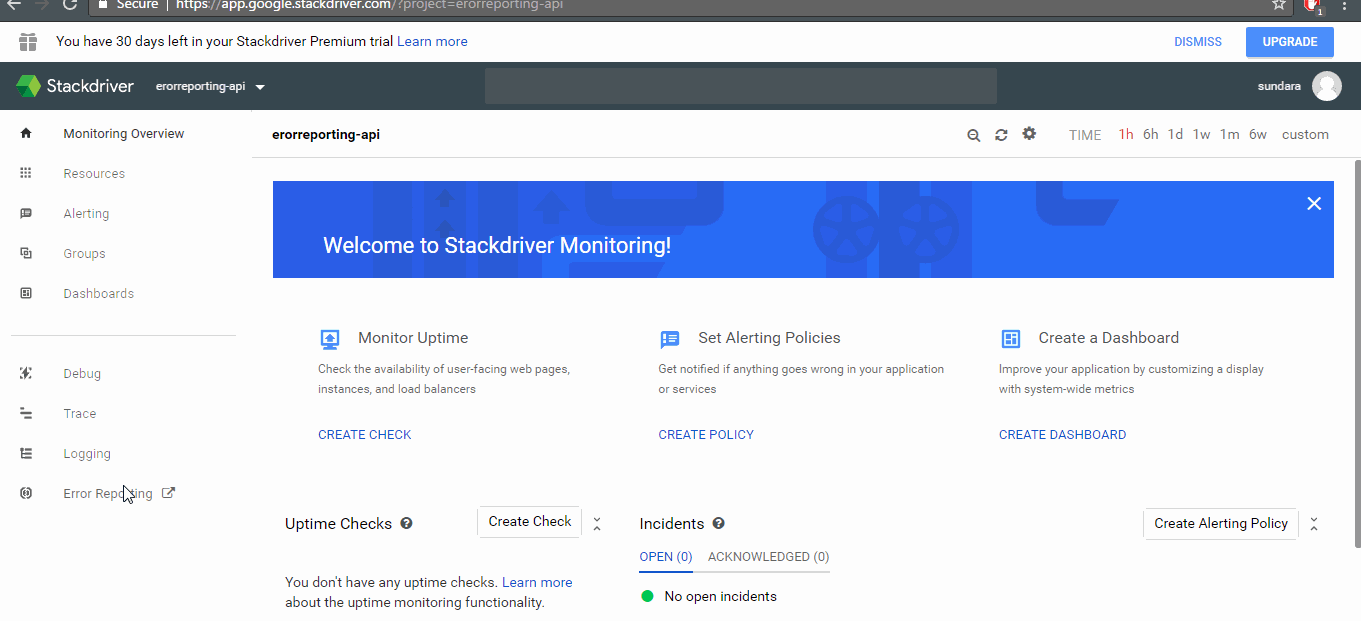Click the Create Check button
This screenshot has width=1361, height=621.
(530, 522)
